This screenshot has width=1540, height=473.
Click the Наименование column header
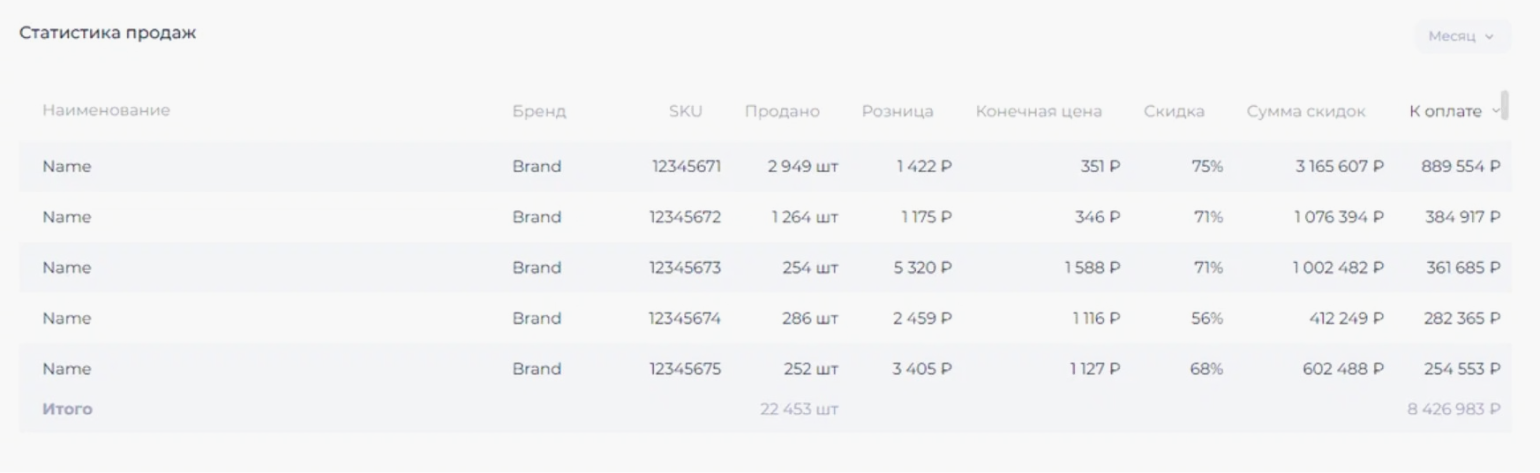tap(106, 110)
